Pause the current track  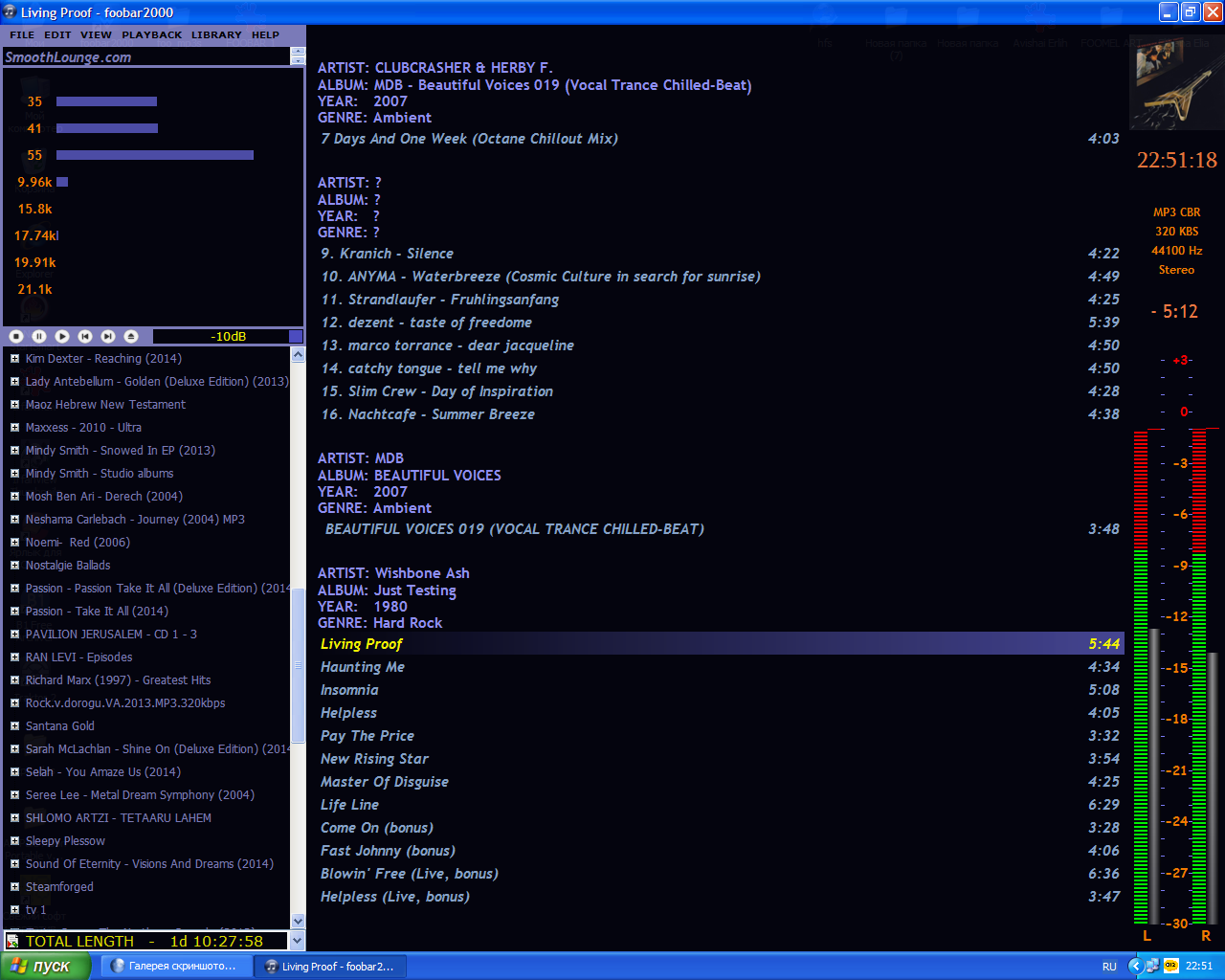coord(39,336)
